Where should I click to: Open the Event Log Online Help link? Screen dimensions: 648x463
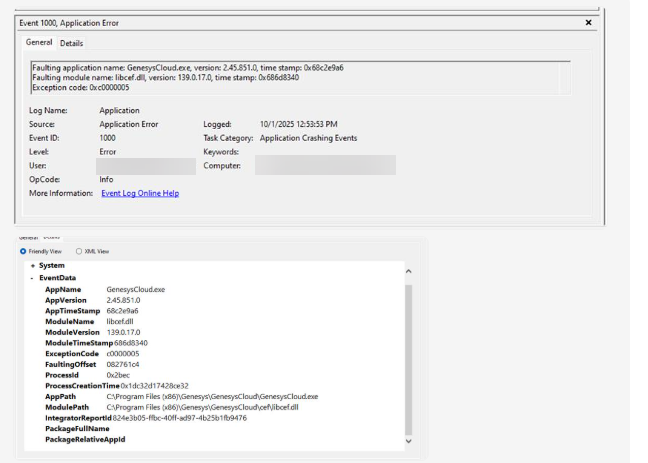pyautogui.click(x=140, y=193)
